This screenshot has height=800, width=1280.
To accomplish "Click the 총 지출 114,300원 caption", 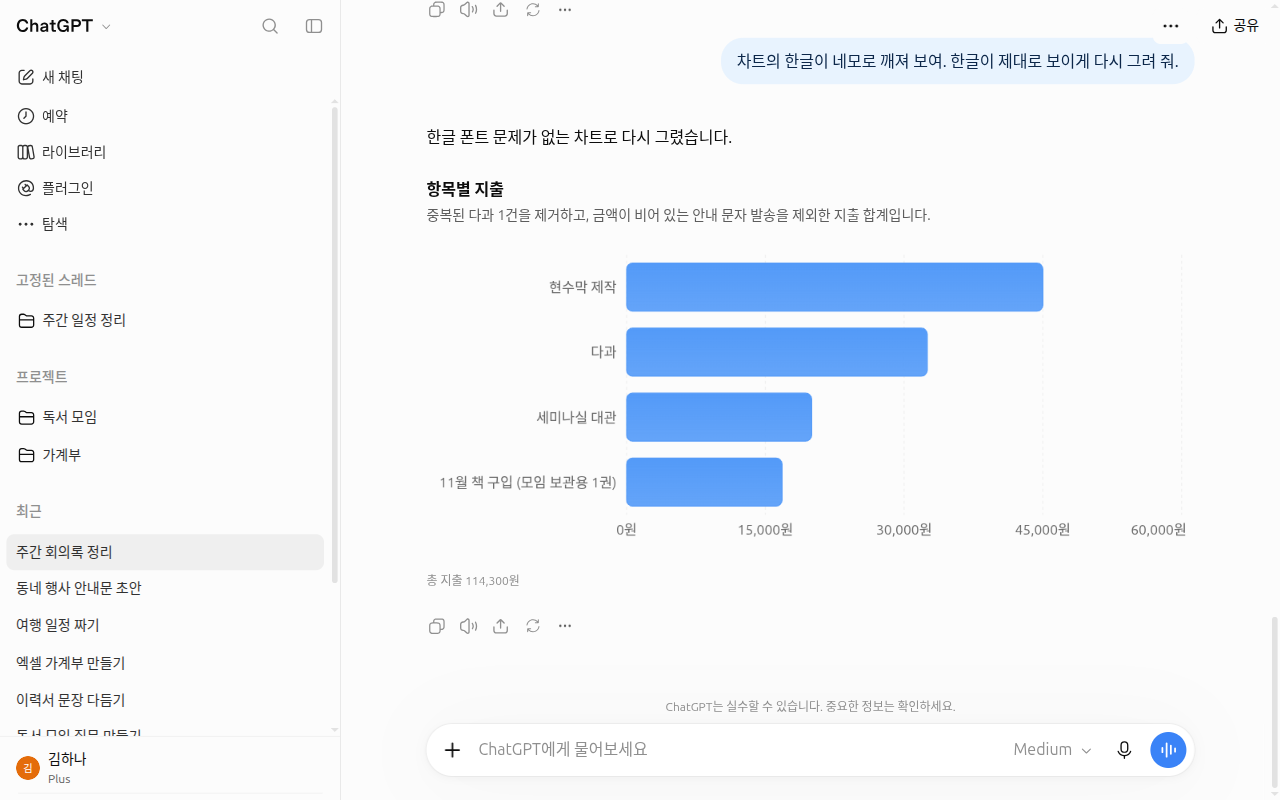I will coord(473,580).
